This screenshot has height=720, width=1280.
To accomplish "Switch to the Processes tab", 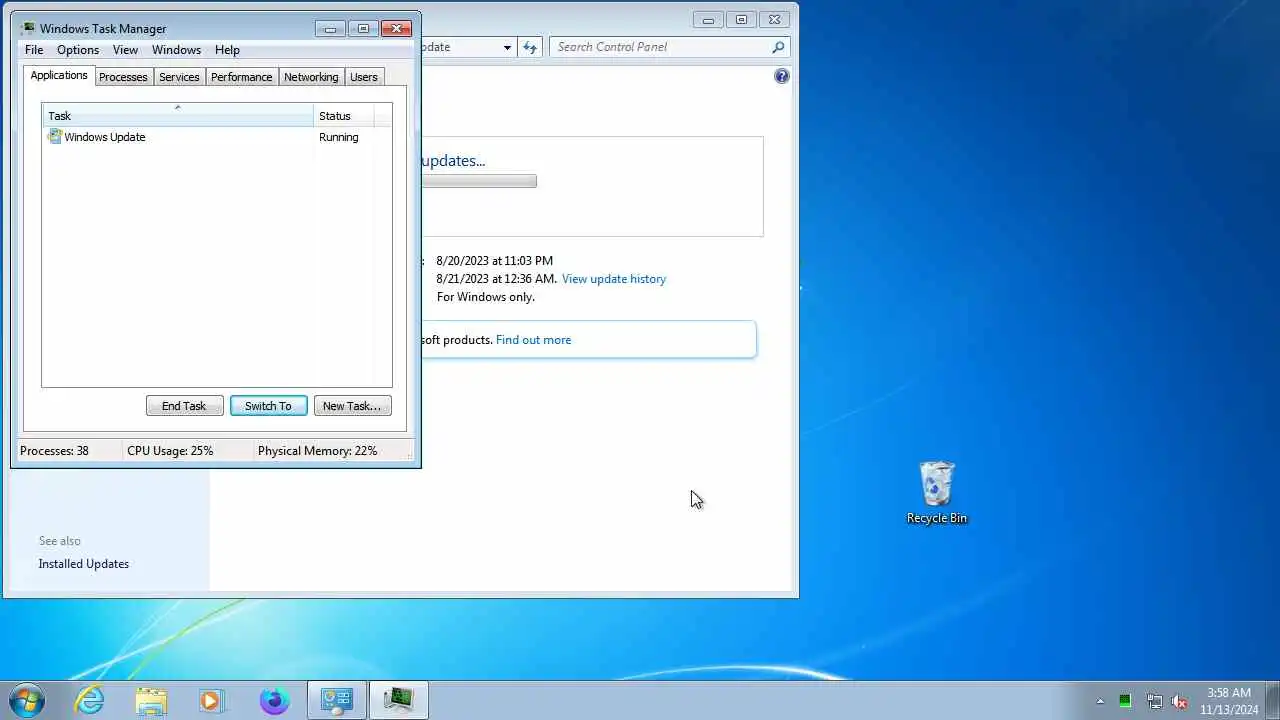I will pos(123,77).
